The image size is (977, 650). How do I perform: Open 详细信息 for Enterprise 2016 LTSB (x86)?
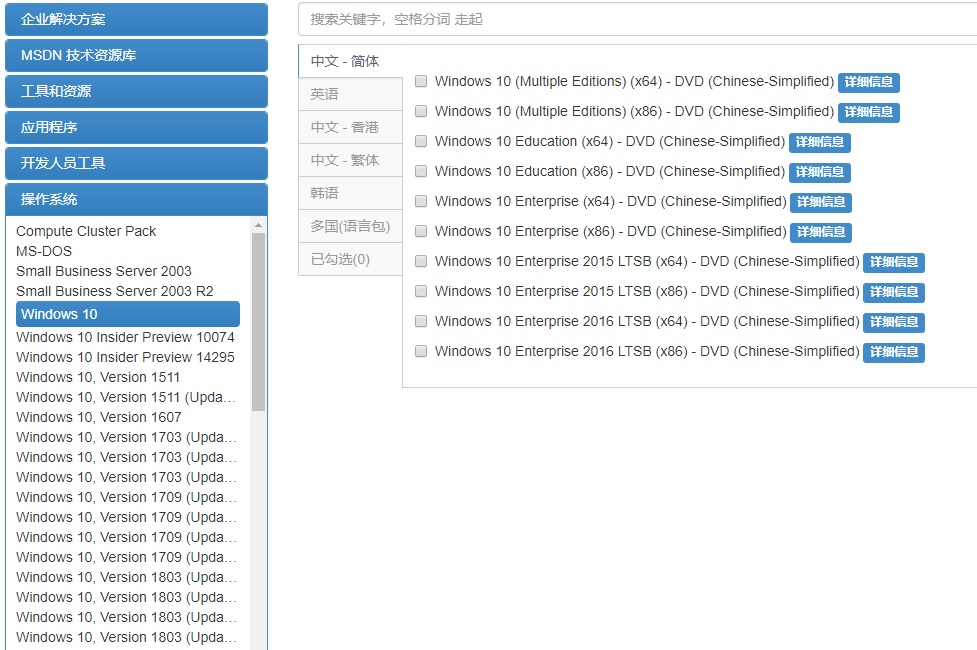point(894,351)
